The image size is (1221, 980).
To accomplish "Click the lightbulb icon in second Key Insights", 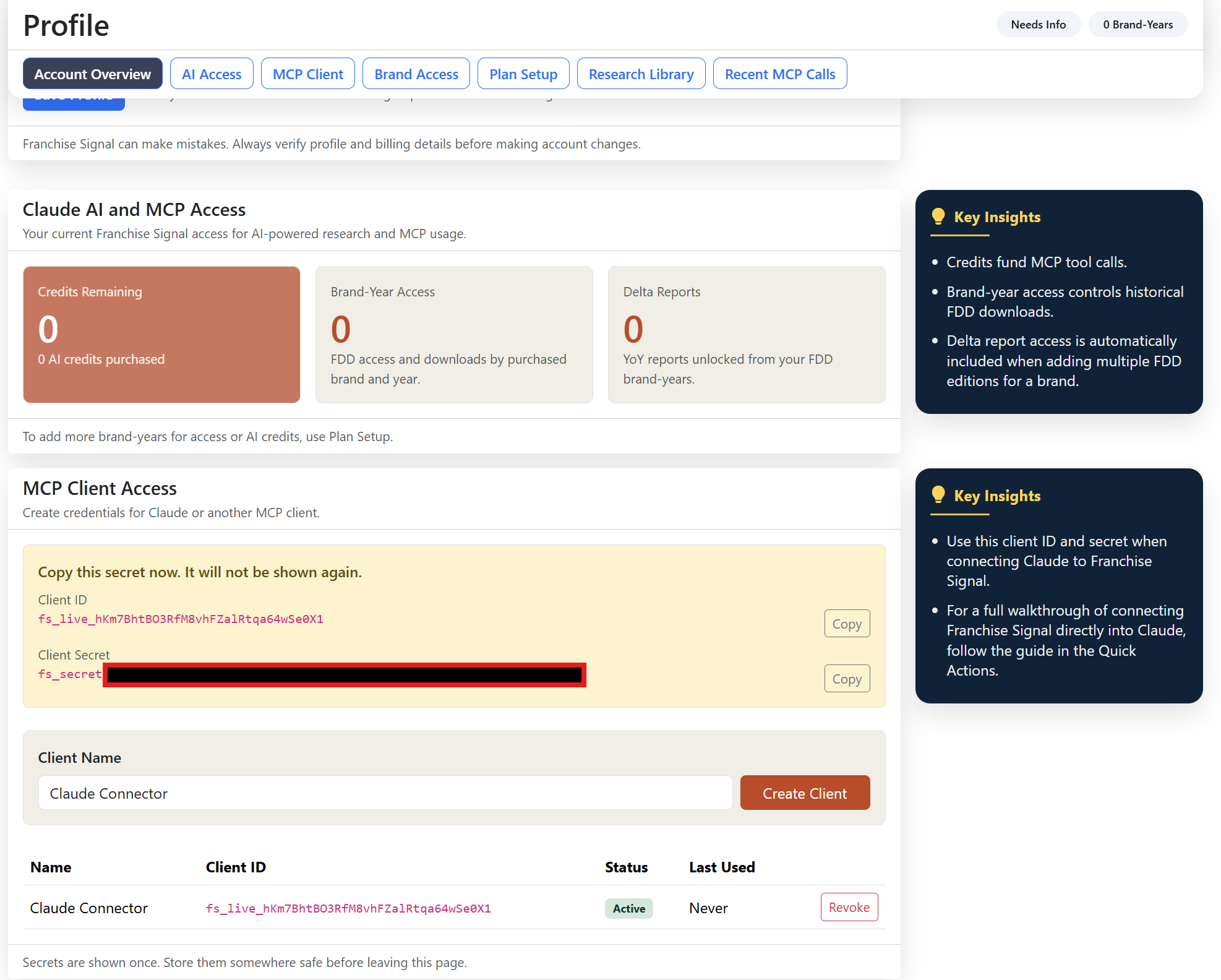I will point(938,495).
